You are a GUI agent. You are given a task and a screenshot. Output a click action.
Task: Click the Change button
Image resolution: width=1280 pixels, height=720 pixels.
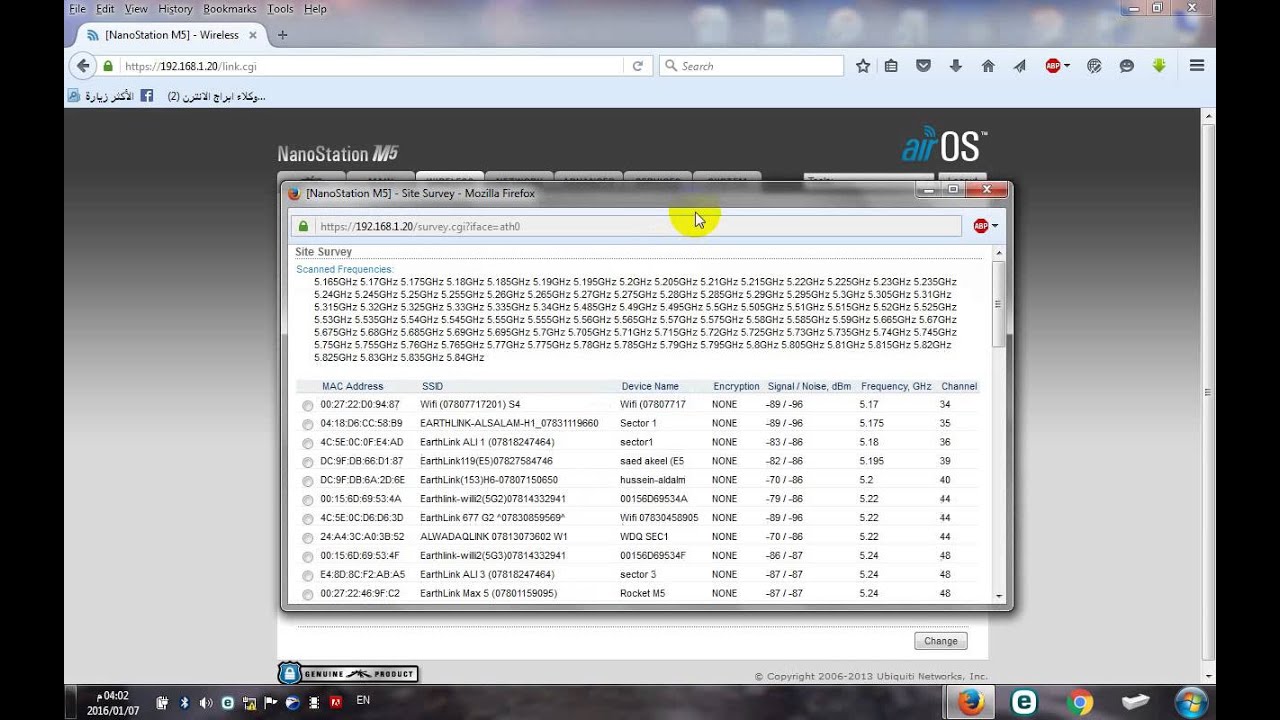[x=940, y=641]
